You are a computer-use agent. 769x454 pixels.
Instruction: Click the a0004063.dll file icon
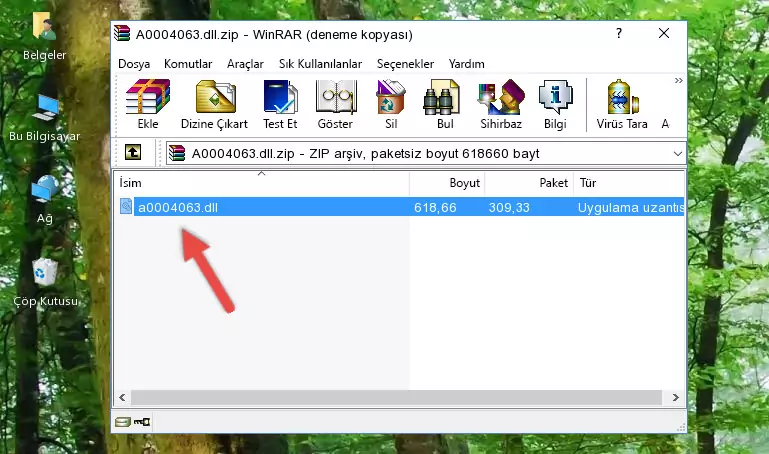(126, 206)
